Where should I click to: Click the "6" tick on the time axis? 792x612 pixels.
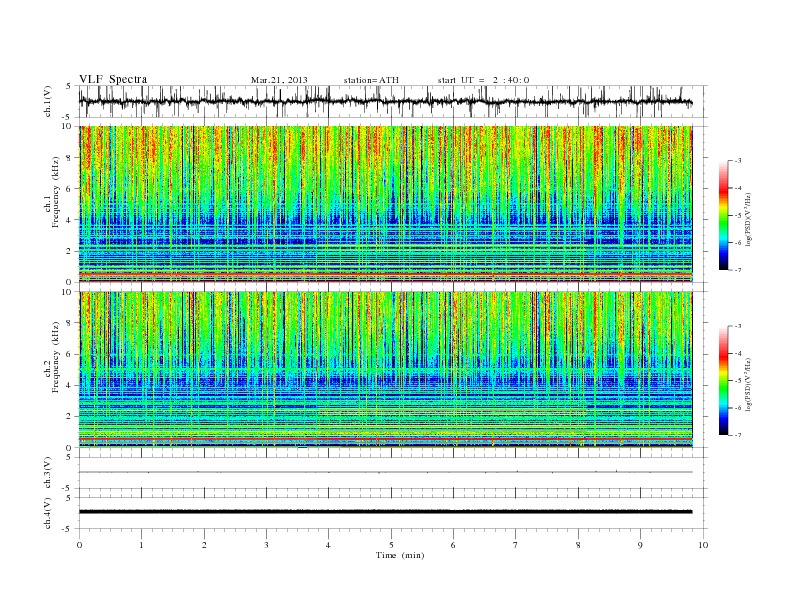453,545
